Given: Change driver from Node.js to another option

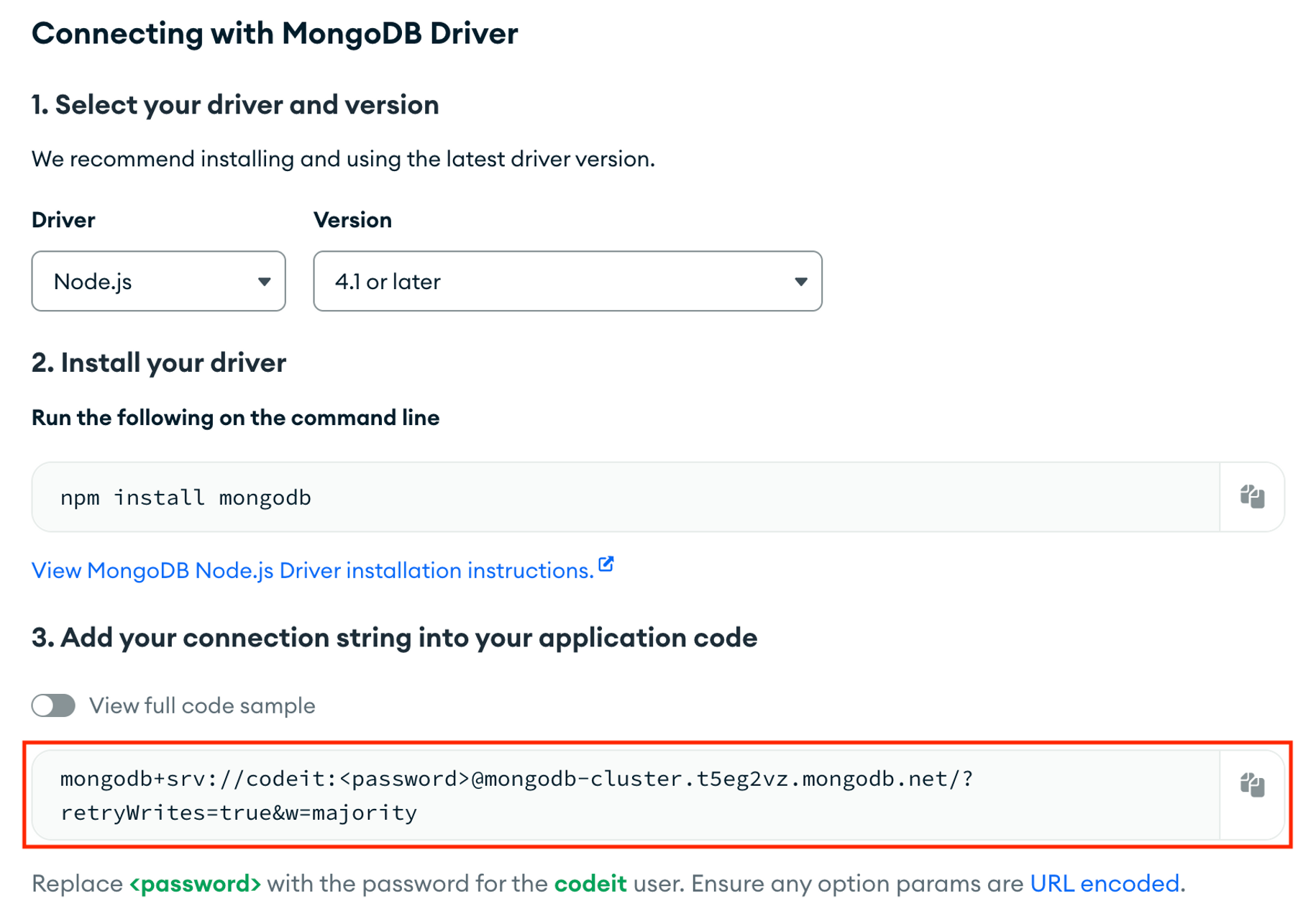Looking at the screenshot, I should pos(158,281).
